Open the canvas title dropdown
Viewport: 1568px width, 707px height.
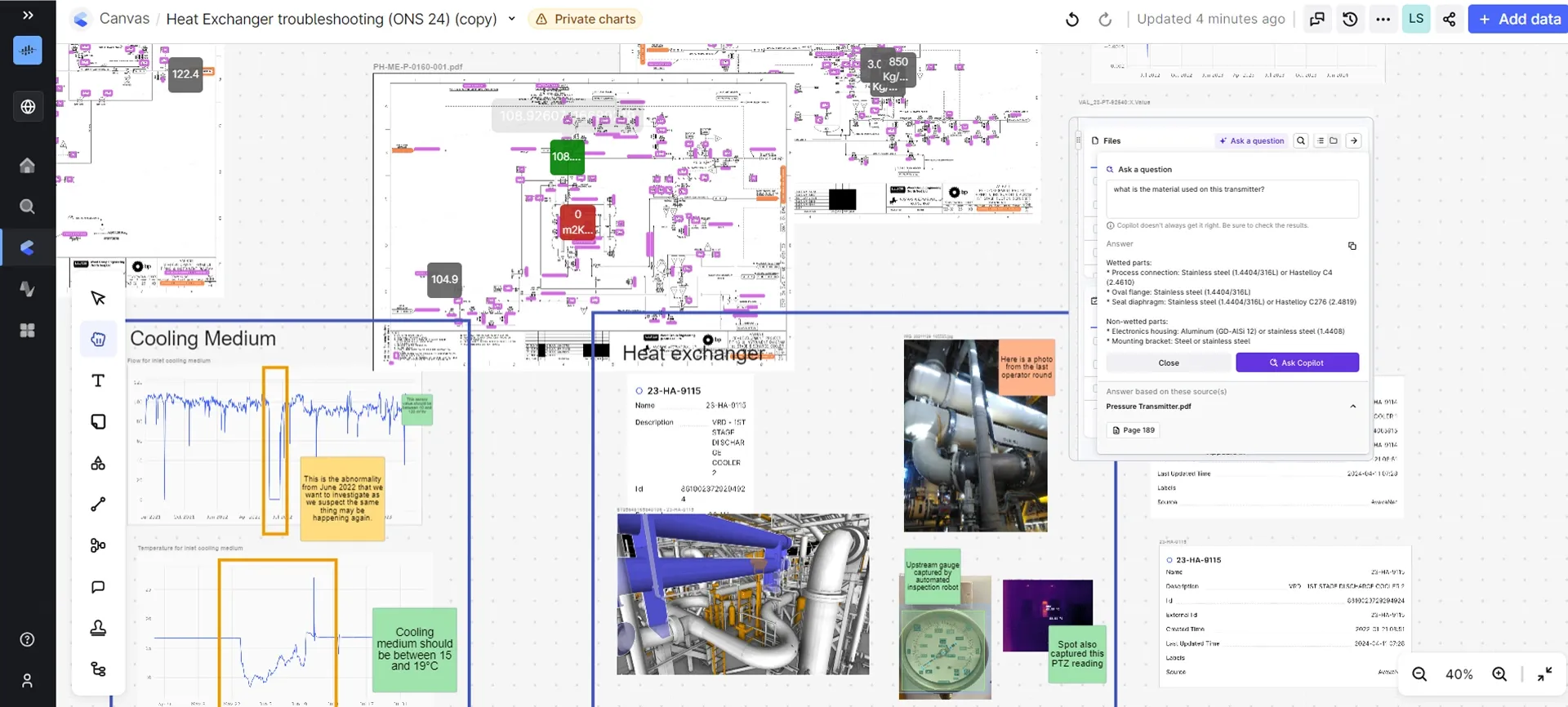pyautogui.click(x=512, y=19)
